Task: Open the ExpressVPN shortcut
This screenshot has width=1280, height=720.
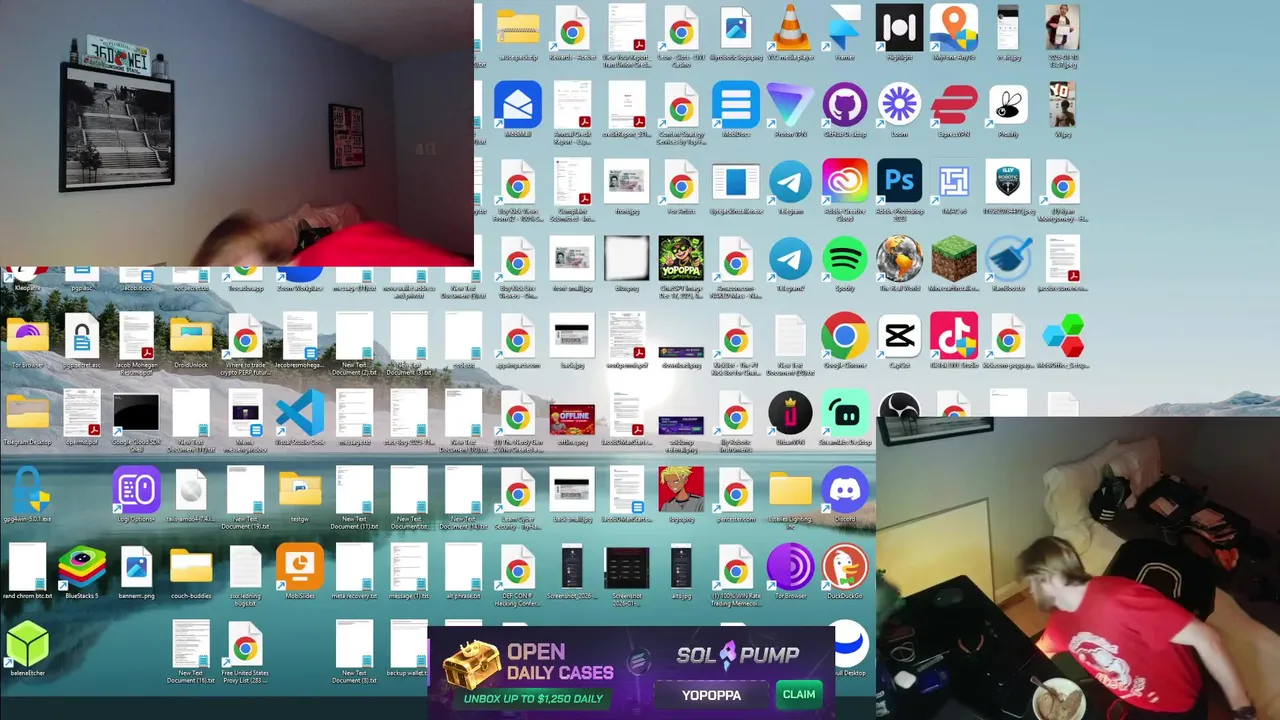Action: (x=954, y=105)
